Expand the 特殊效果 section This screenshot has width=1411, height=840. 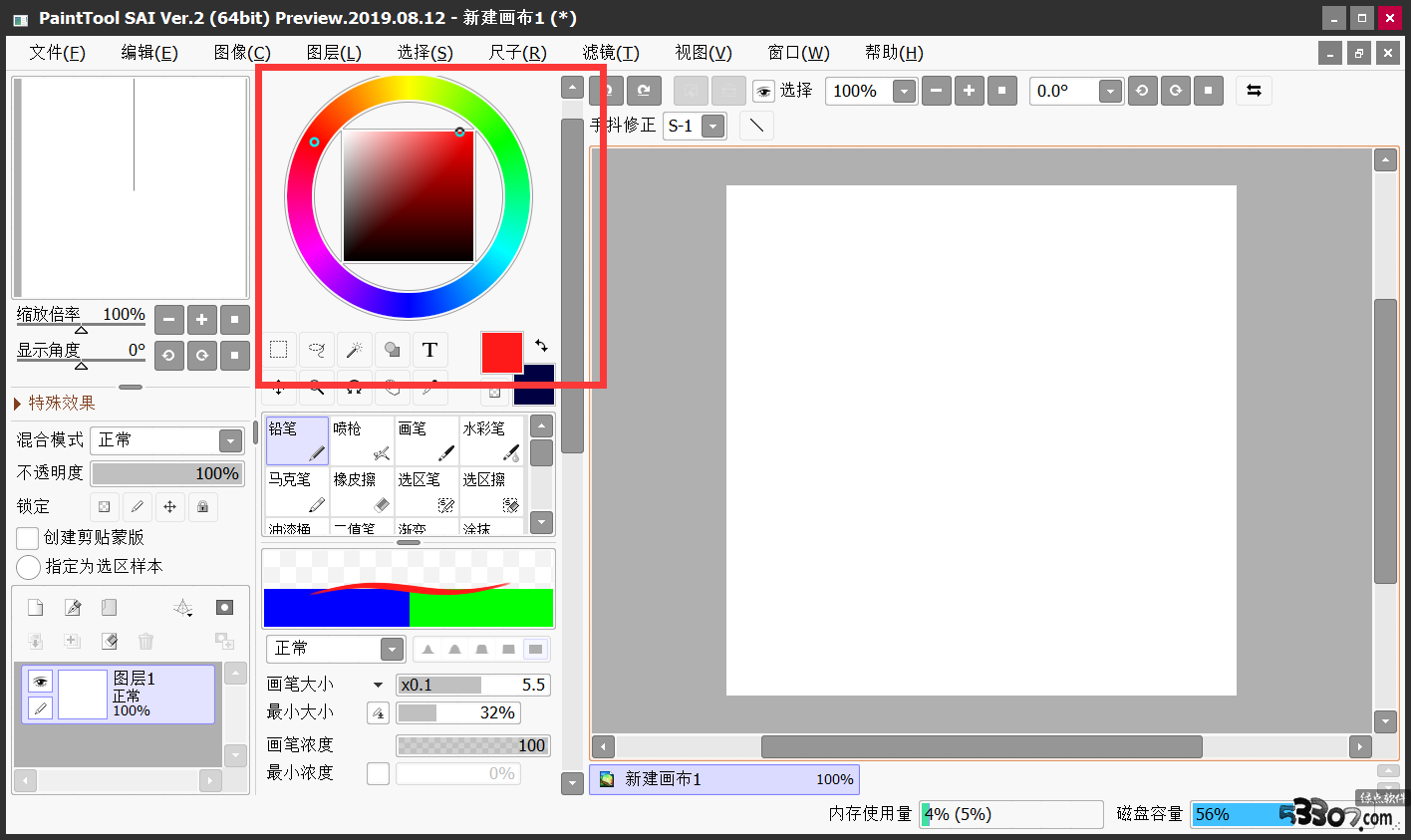click(x=55, y=403)
